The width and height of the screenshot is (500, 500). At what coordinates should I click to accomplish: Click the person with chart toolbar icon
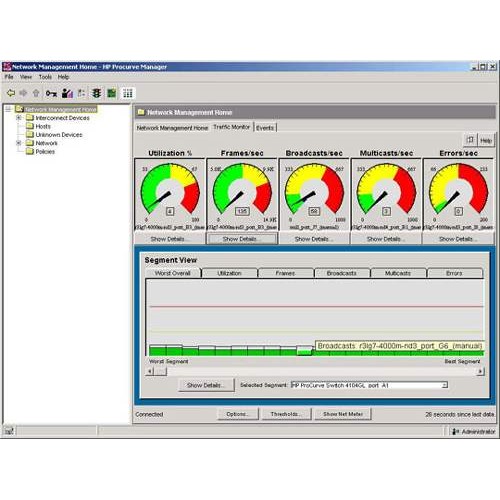67,93
